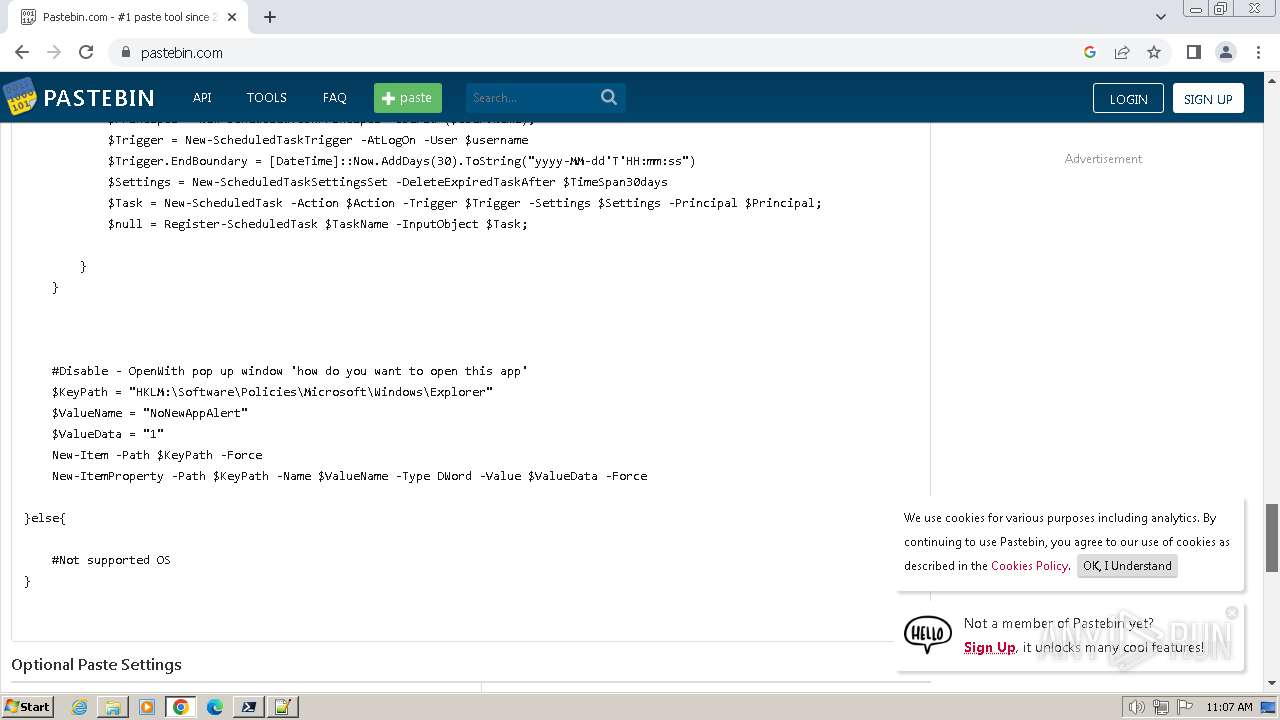This screenshot has width=1280, height=720.
Task: Open File Explorer from taskbar
Action: click(x=113, y=707)
